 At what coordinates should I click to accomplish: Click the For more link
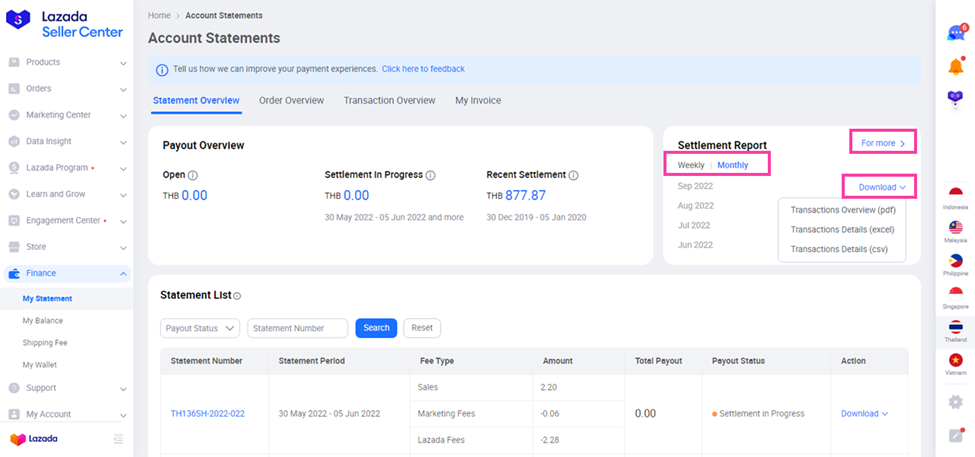tap(883, 144)
